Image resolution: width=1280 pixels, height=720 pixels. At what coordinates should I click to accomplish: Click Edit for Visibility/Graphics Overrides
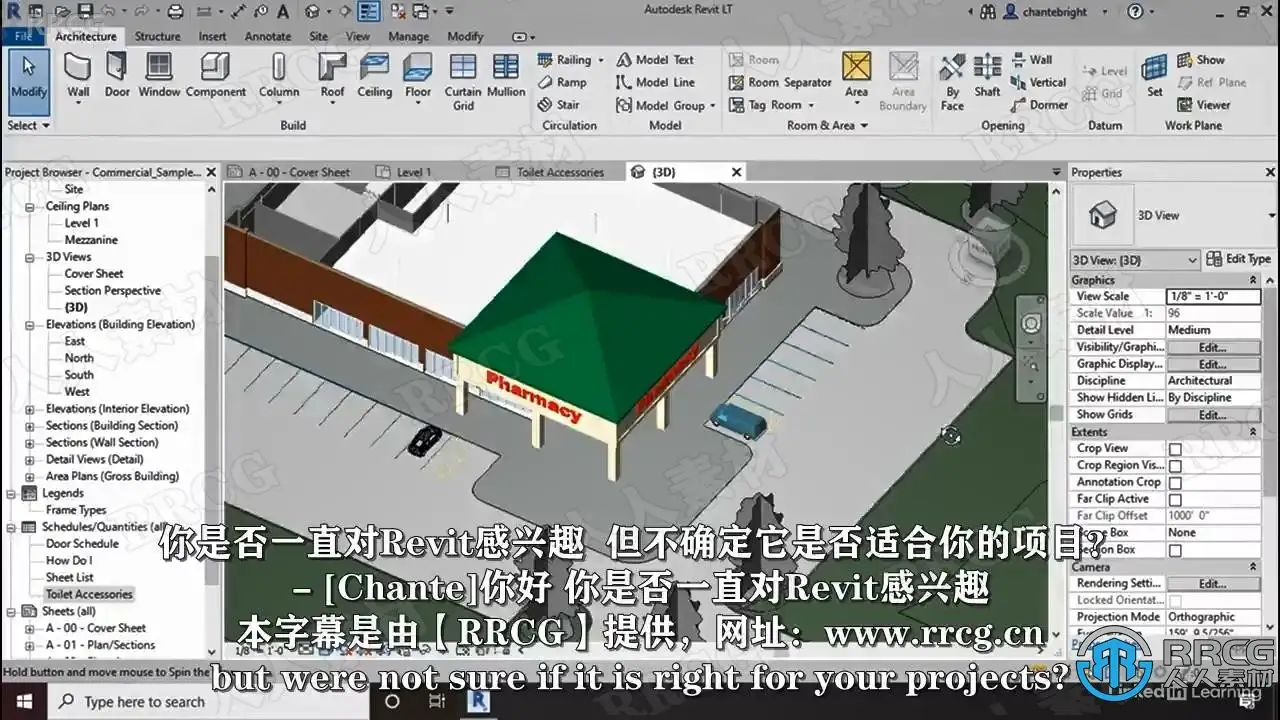click(1213, 348)
